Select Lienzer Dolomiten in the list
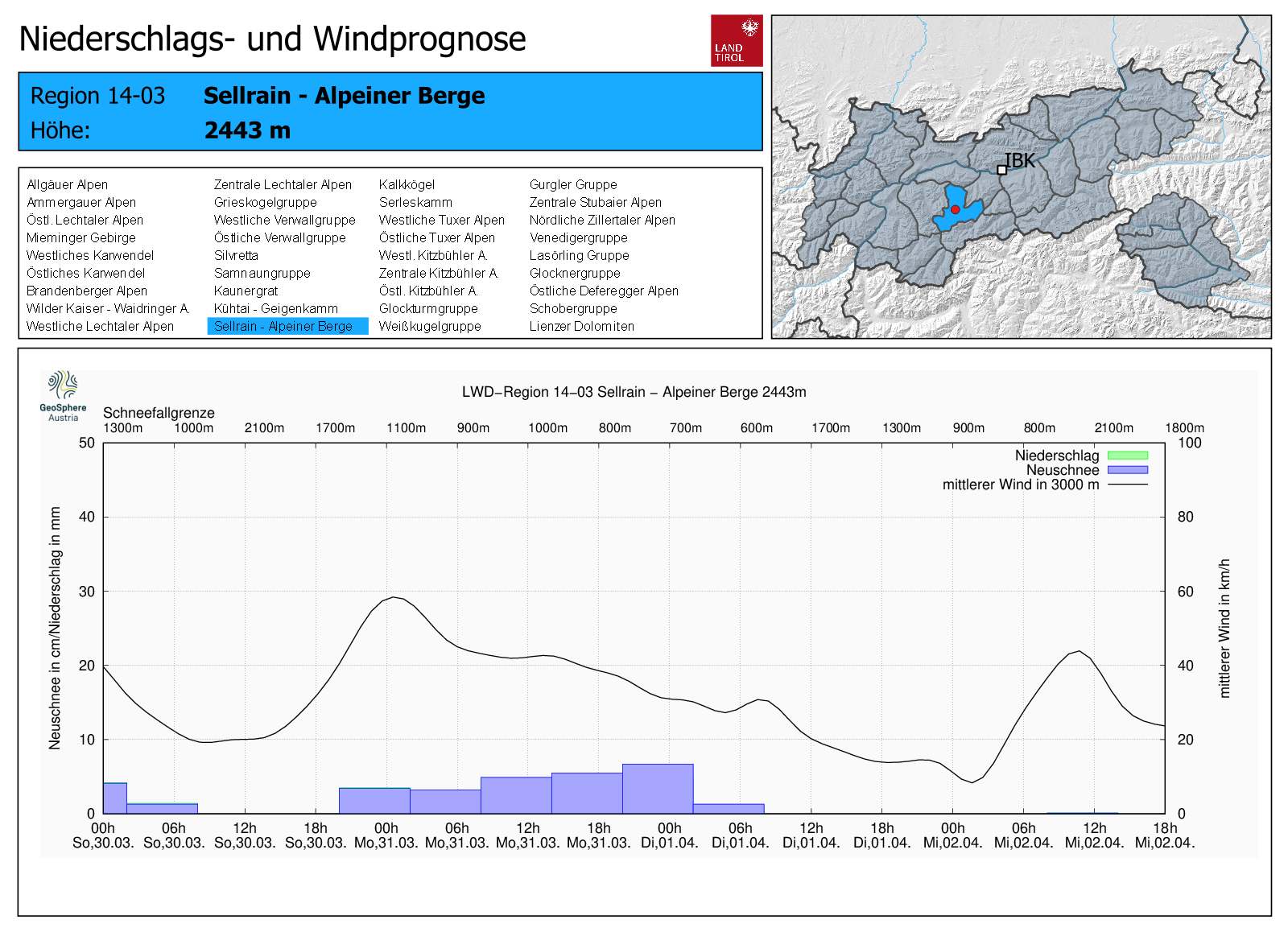The height and width of the screenshot is (928, 1288). (581, 326)
